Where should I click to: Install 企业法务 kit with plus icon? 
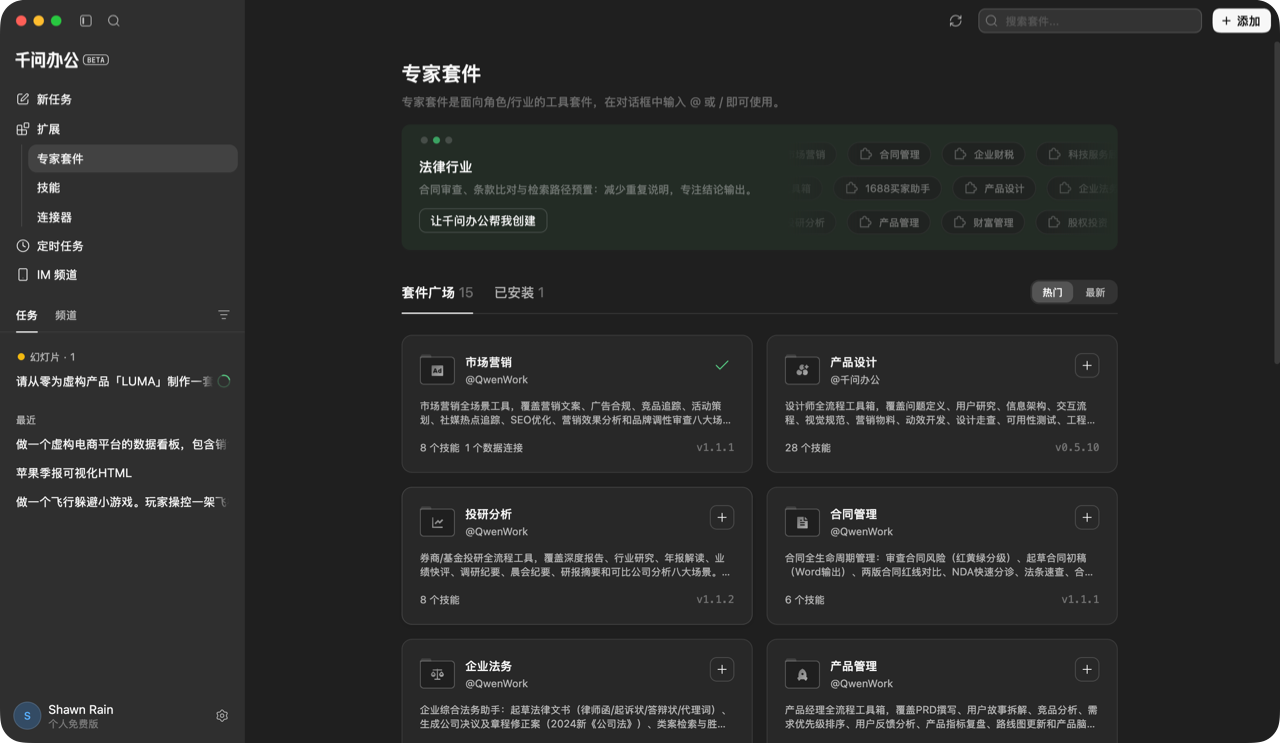point(722,670)
